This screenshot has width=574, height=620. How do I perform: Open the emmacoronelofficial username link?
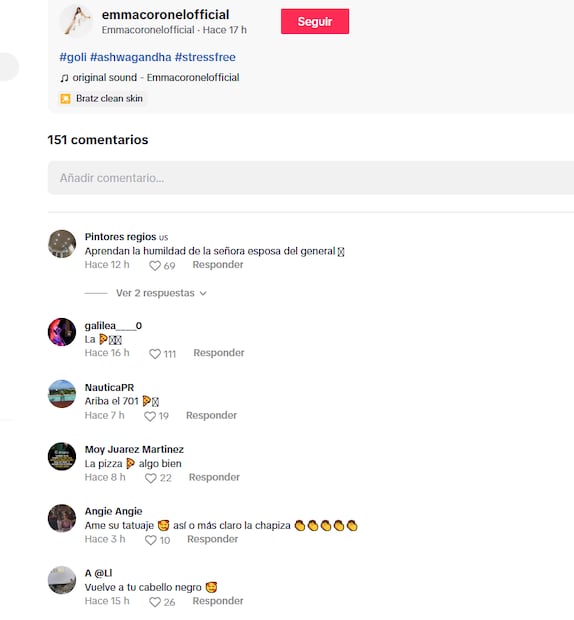coord(165,15)
